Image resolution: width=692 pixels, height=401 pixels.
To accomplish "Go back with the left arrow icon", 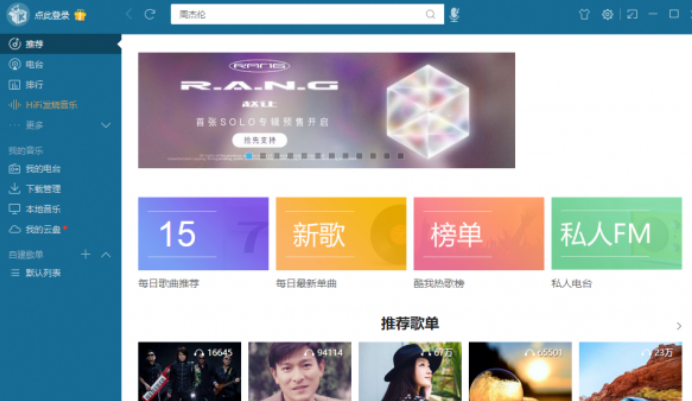I will point(129,14).
